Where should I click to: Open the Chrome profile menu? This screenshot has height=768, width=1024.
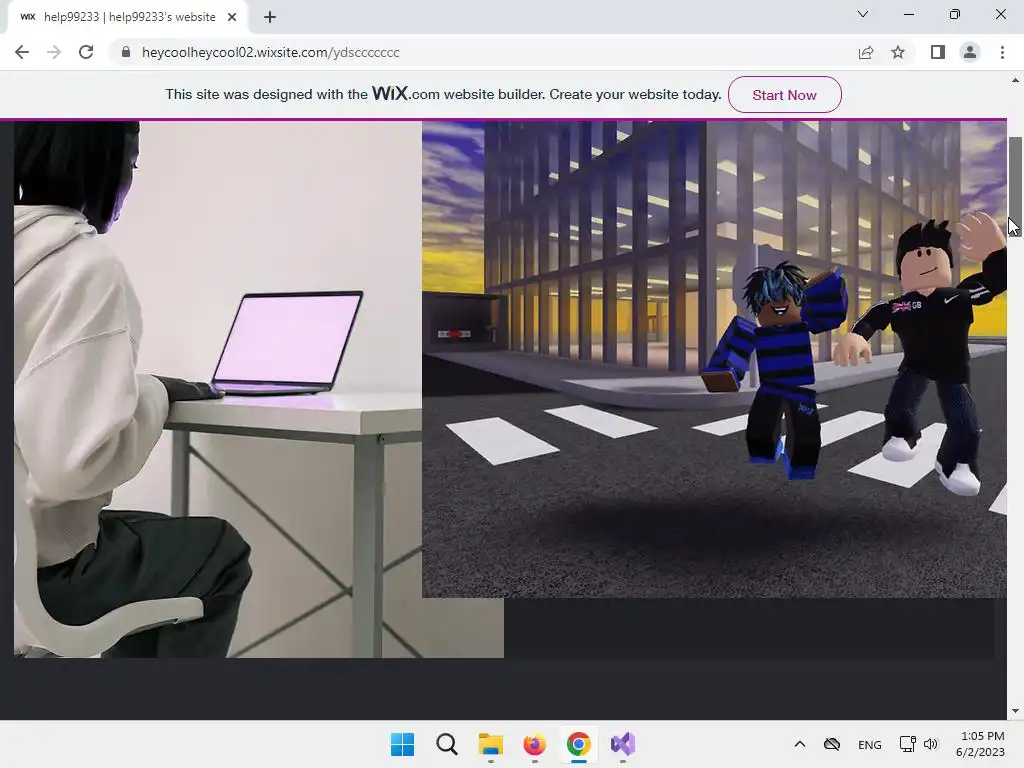click(x=970, y=52)
